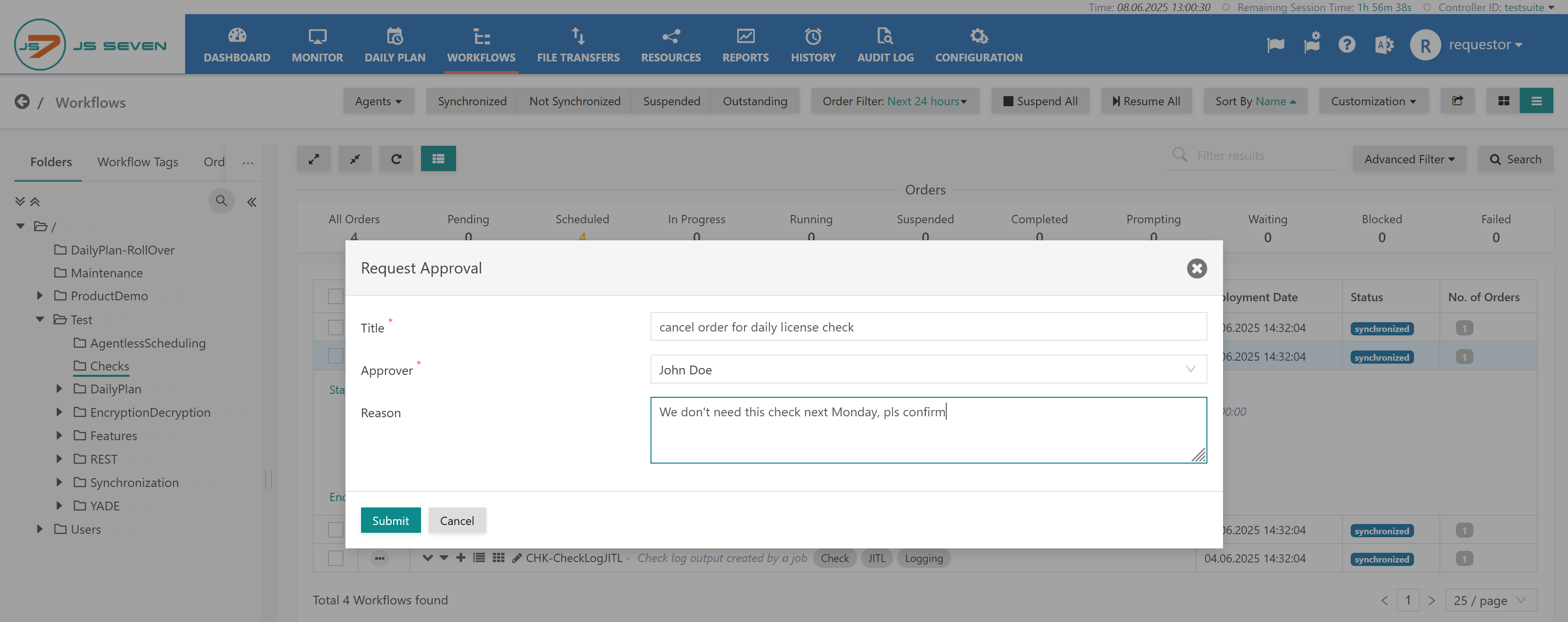1568x622 pixels.
Task: Tick the CHK-CheckLogJITL row checkbox
Action: point(335,558)
